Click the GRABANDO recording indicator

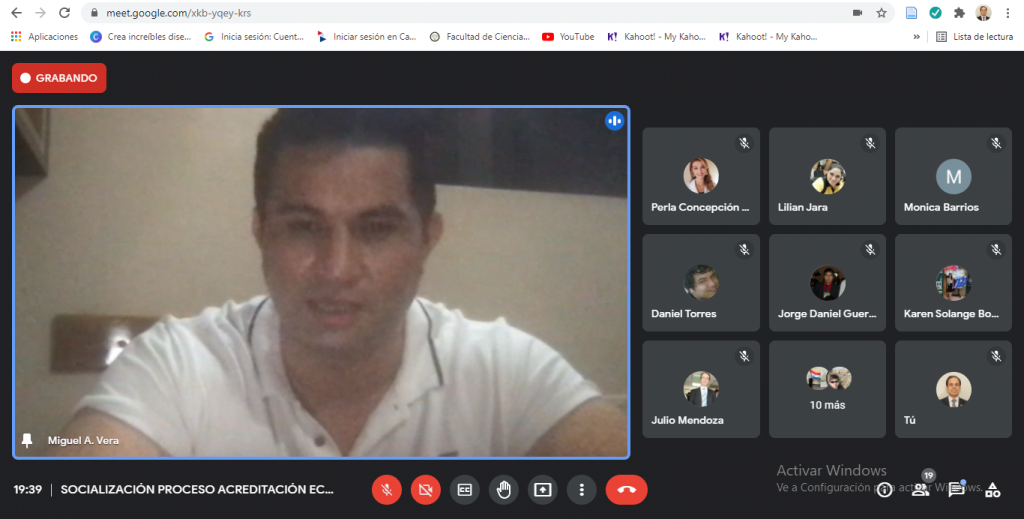59,78
